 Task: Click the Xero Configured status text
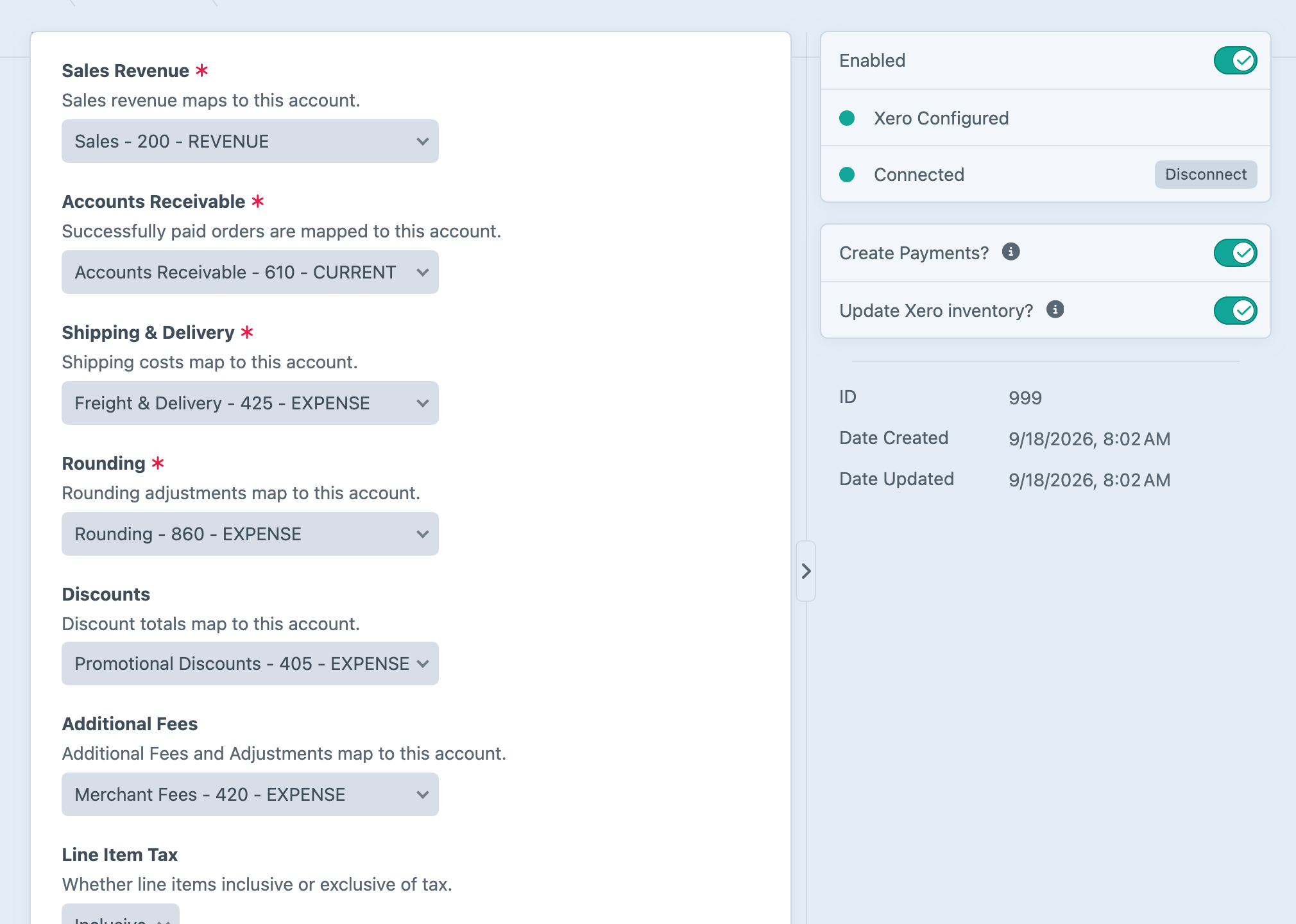(x=941, y=118)
